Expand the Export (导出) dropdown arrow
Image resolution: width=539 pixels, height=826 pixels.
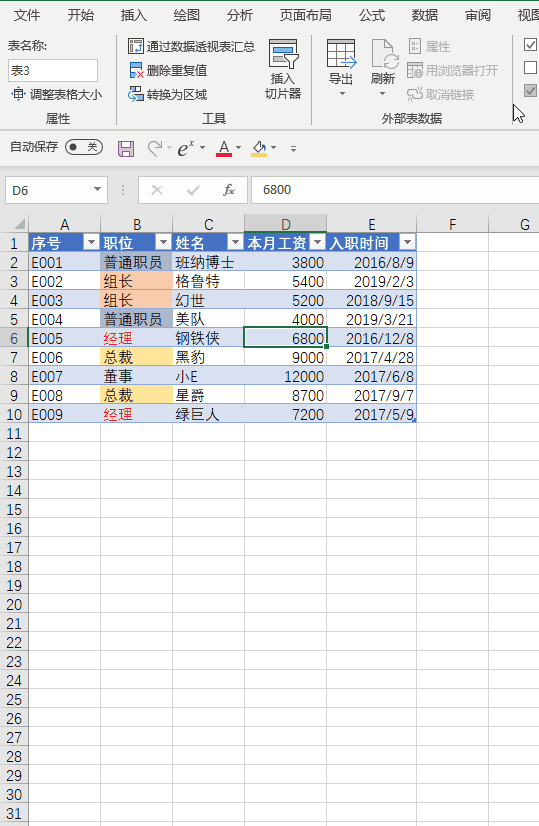point(342,94)
